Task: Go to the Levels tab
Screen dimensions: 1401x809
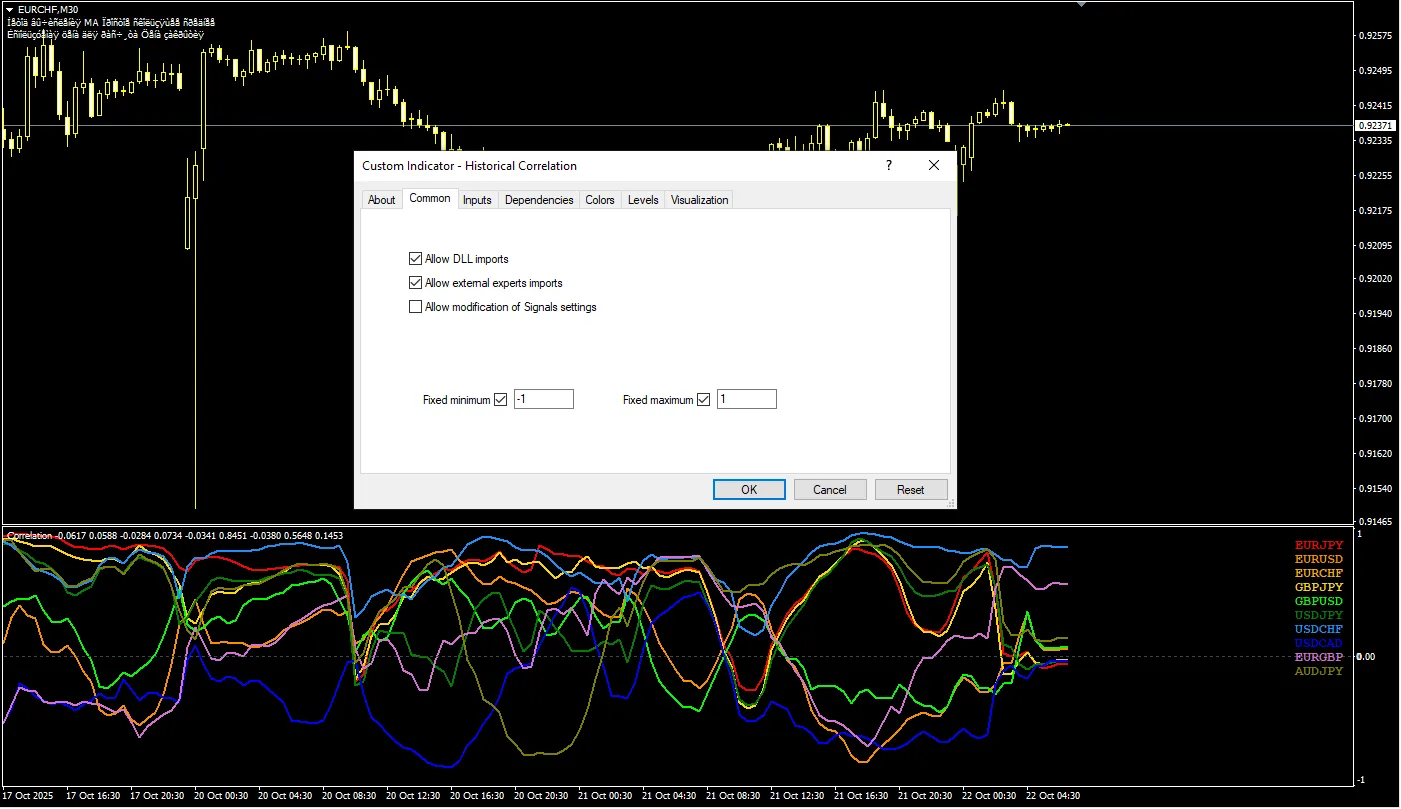Action: [643, 200]
